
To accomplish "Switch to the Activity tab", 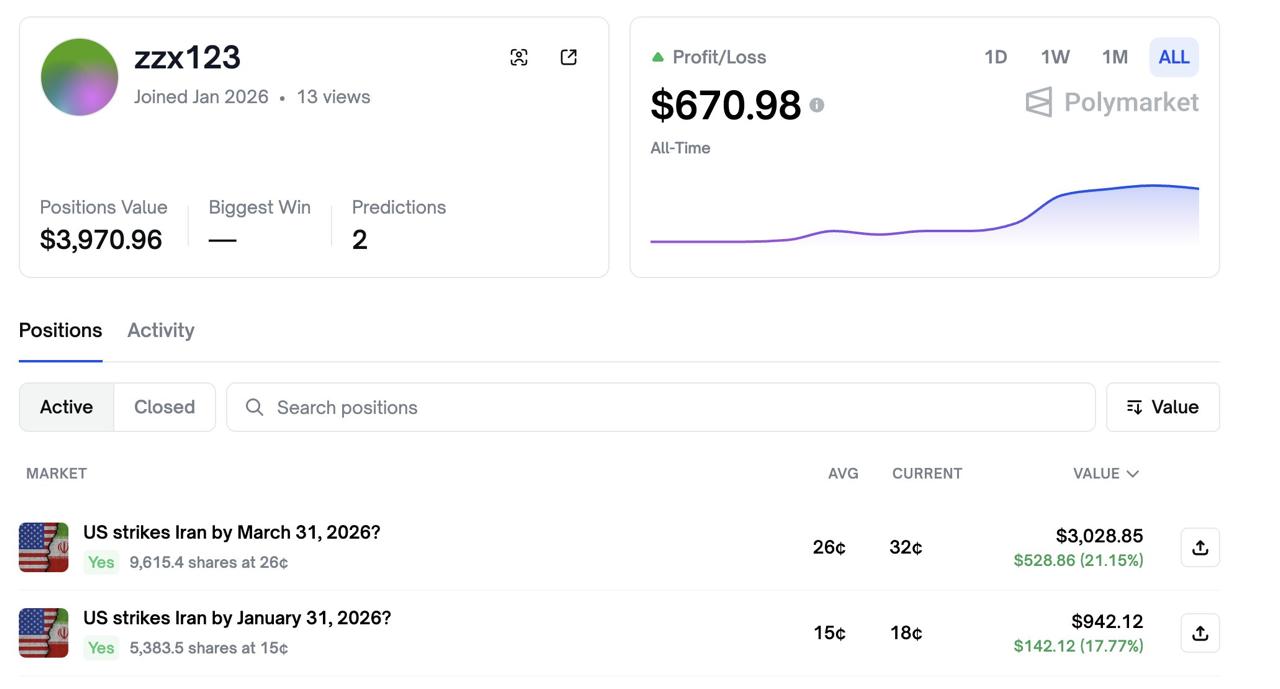I will [x=161, y=330].
